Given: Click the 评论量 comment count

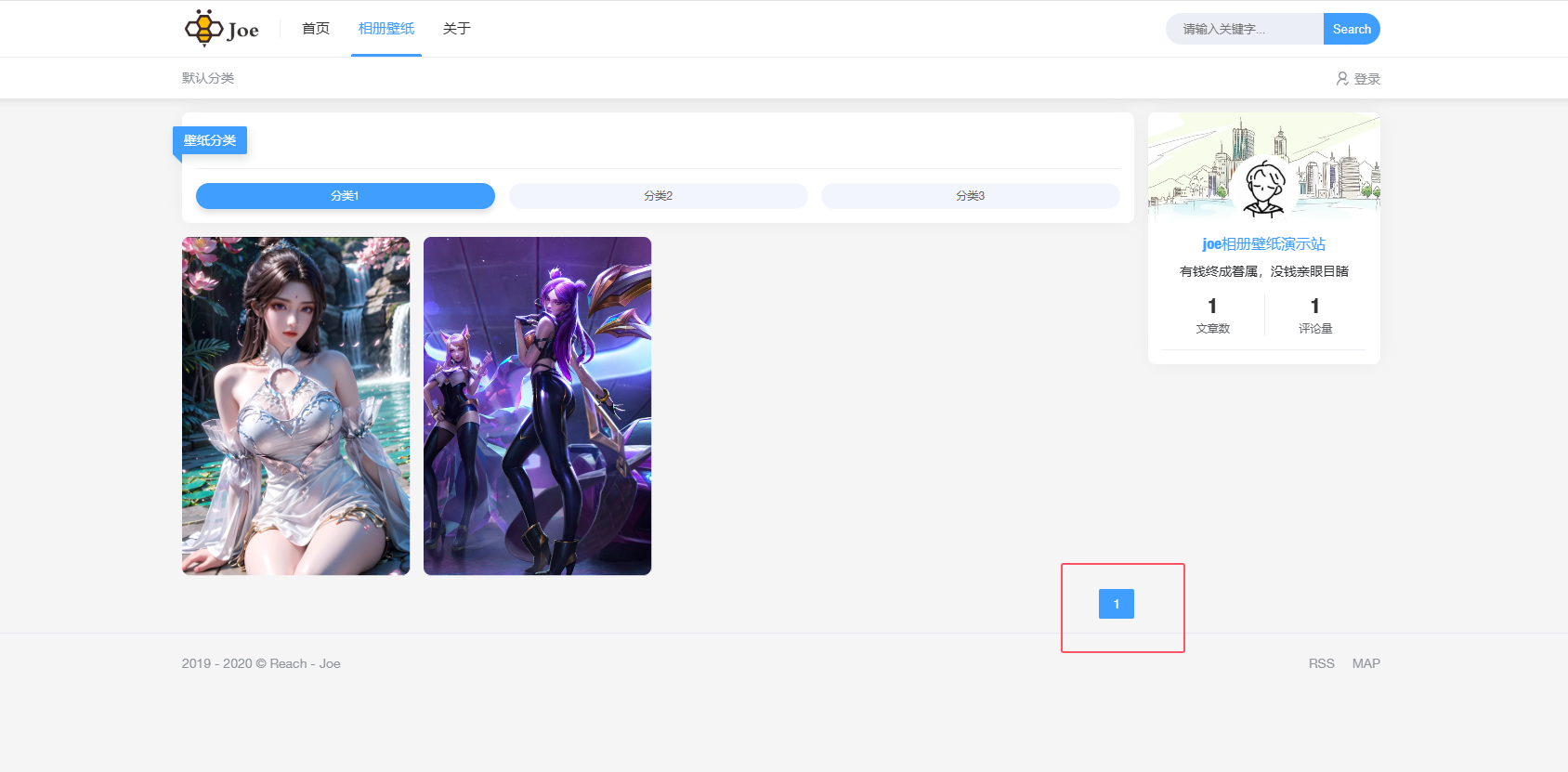Looking at the screenshot, I should (1314, 315).
